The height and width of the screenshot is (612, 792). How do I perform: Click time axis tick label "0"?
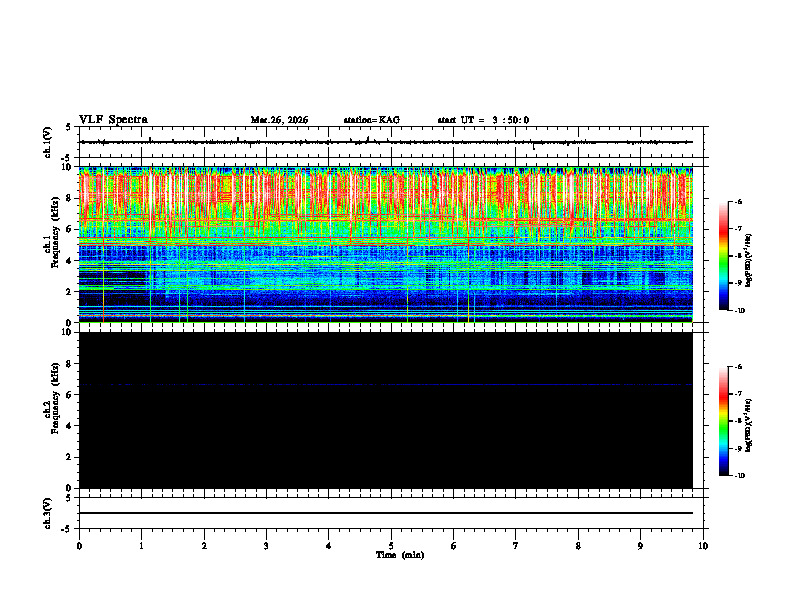click(79, 546)
